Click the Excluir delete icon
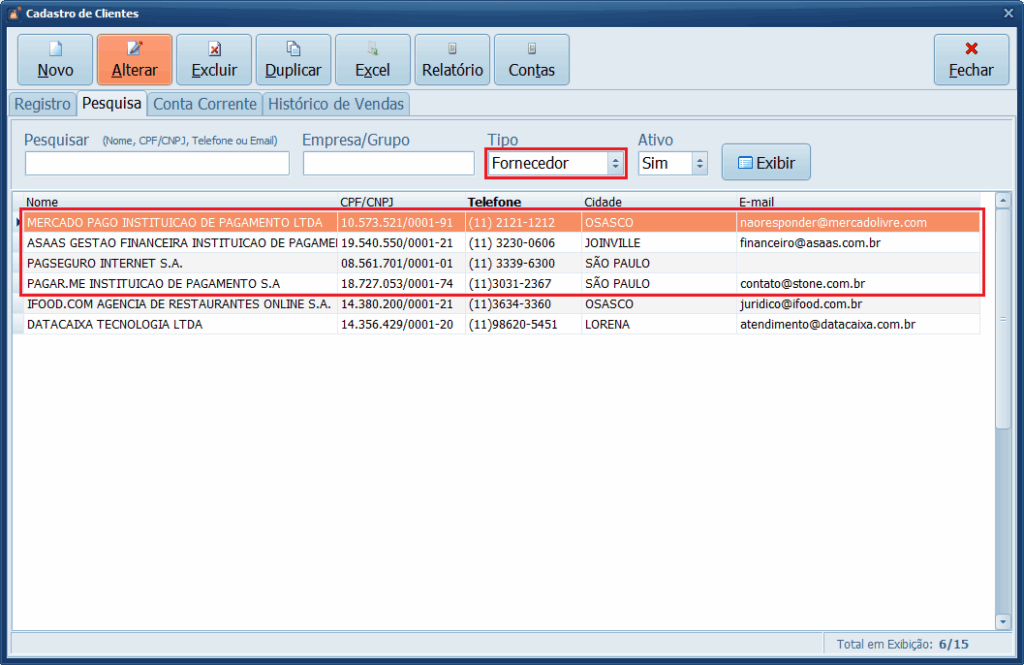1024x665 pixels. 214,49
